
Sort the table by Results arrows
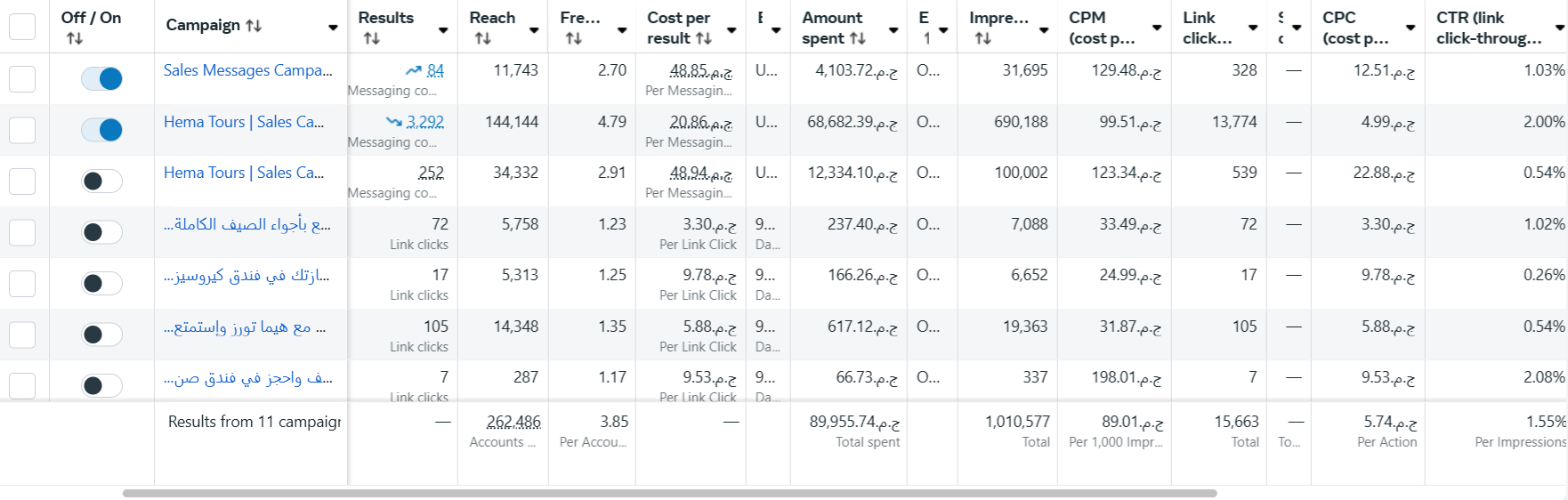[x=372, y=38]
